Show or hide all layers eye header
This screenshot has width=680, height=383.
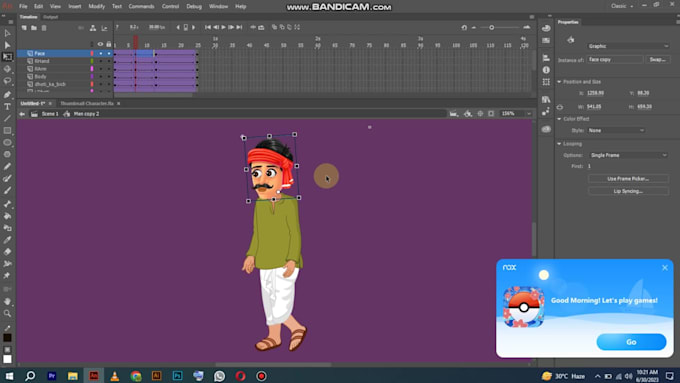pyautogui.click(x=101, y=44)
